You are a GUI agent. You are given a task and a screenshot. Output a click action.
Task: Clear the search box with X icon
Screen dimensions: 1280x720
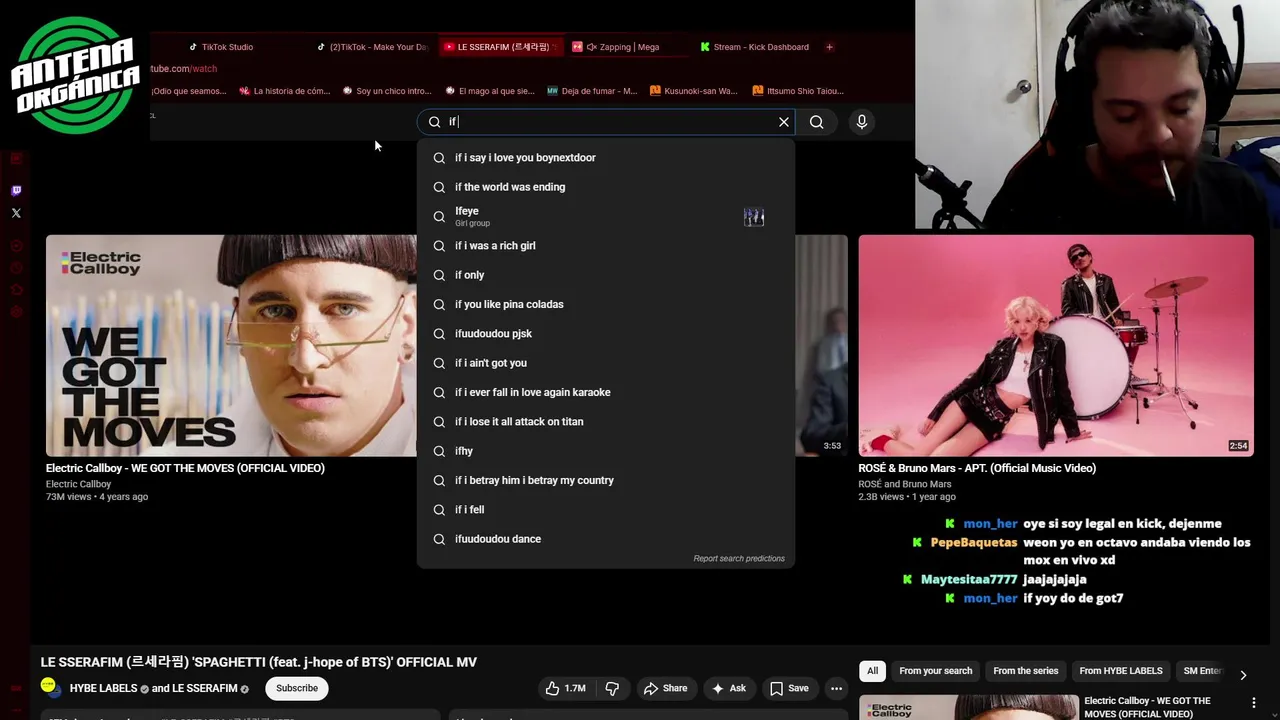click(x=784, y=122)
